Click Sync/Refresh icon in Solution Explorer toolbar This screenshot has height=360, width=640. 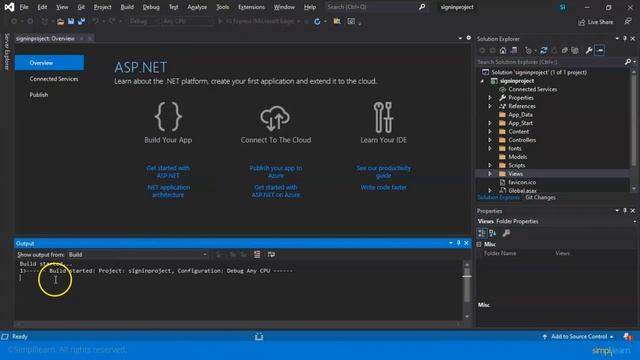click(544, 50)
